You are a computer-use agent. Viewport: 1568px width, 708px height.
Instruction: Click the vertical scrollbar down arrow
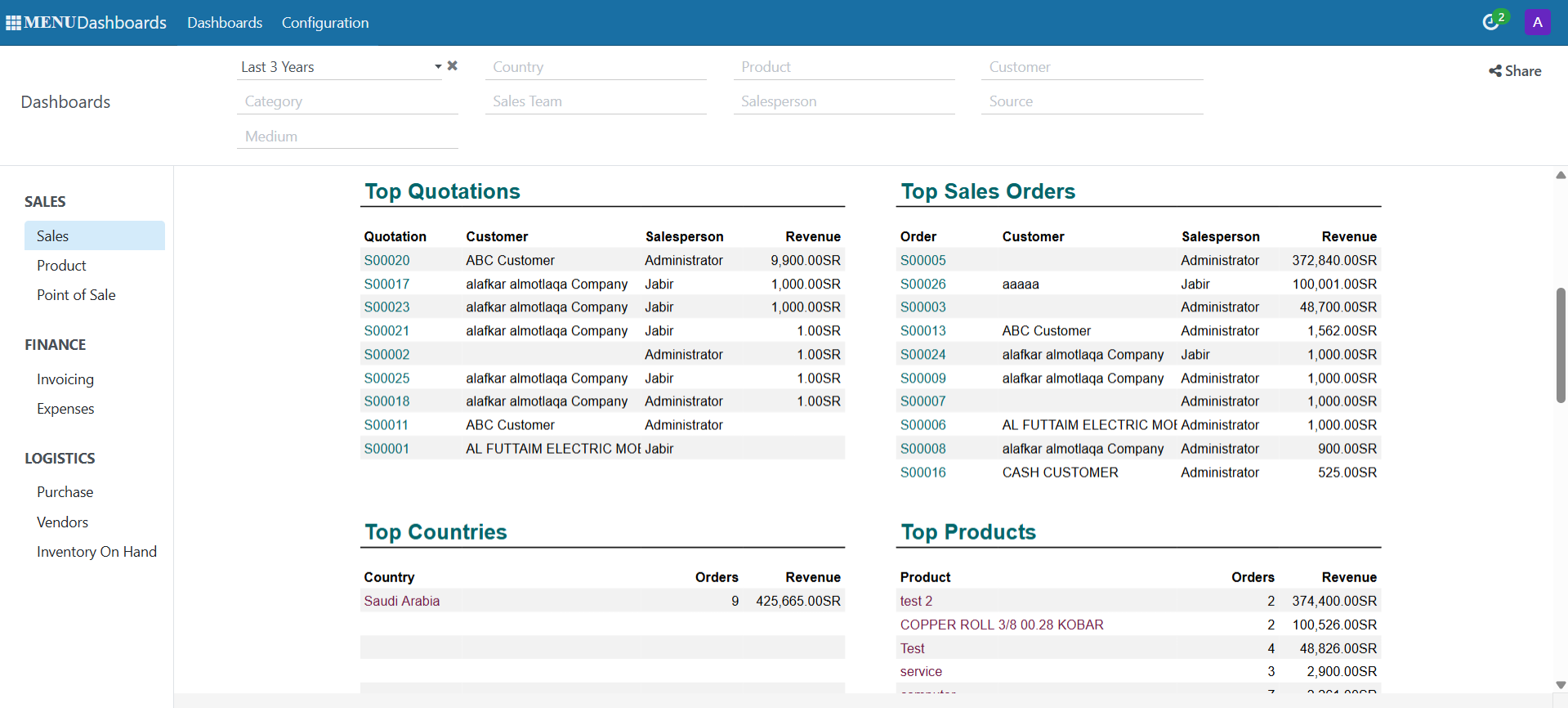pyautogui.click(x=1561, y=685)
